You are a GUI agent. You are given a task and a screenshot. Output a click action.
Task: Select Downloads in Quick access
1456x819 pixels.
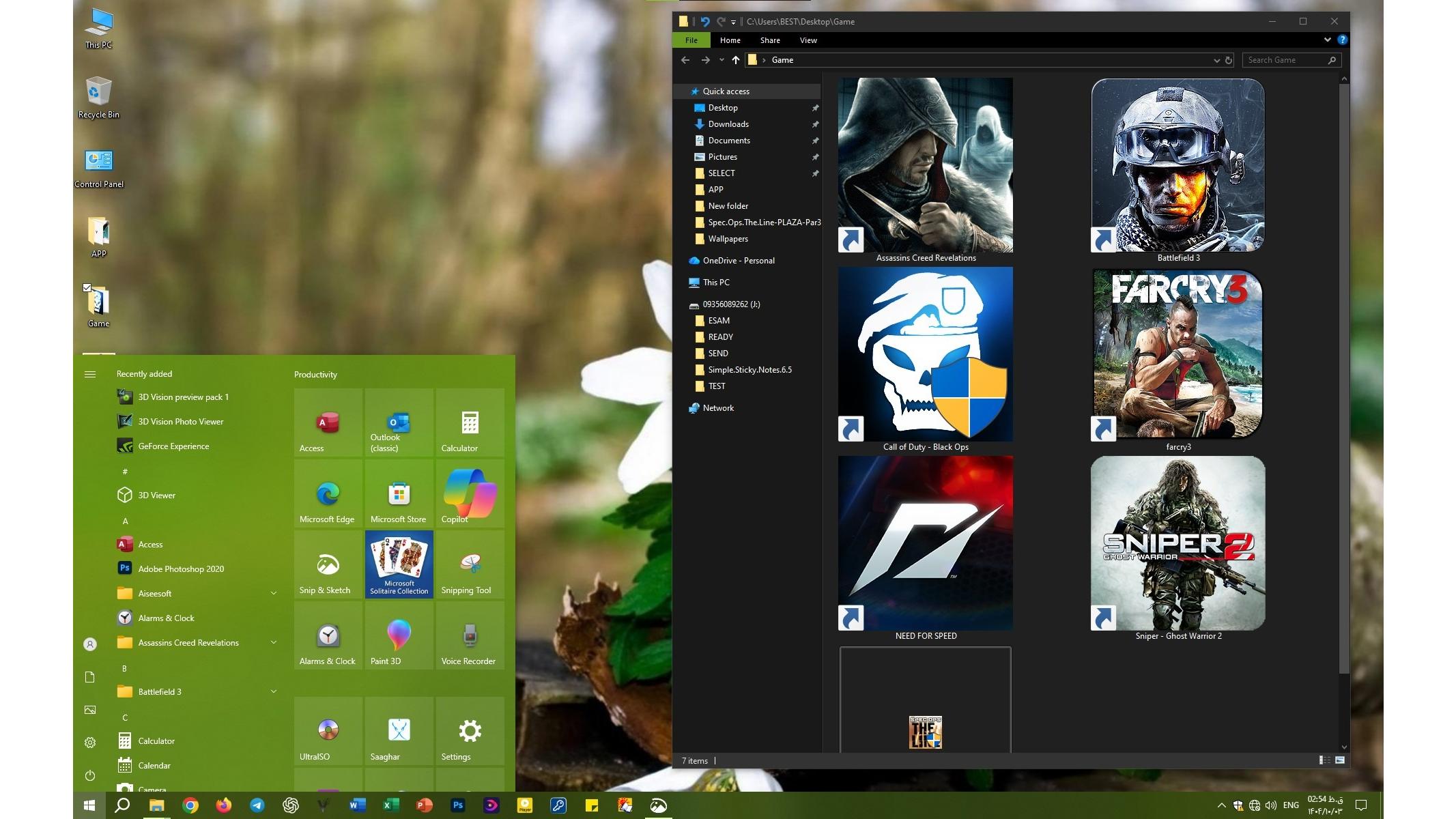(728, 124)
